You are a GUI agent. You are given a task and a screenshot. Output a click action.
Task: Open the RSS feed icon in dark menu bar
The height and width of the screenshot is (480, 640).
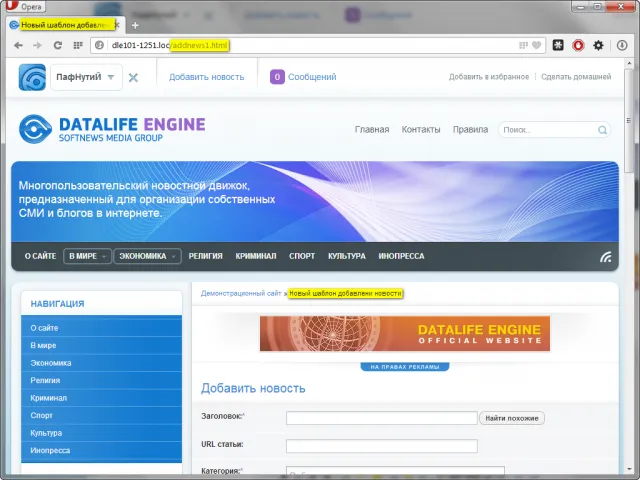point(606,256)
